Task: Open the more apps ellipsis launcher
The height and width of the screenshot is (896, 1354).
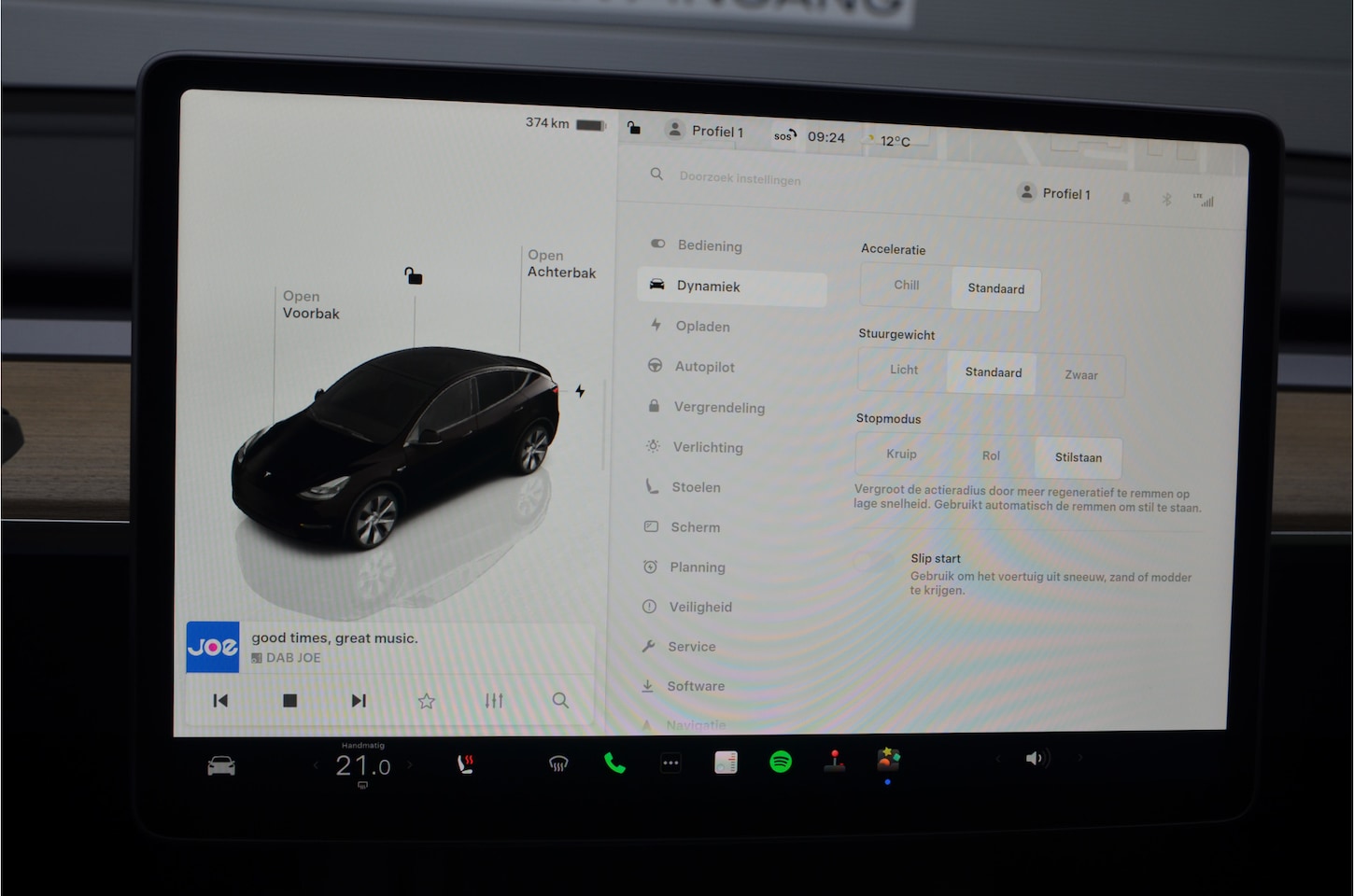Action: click(670, 763)
